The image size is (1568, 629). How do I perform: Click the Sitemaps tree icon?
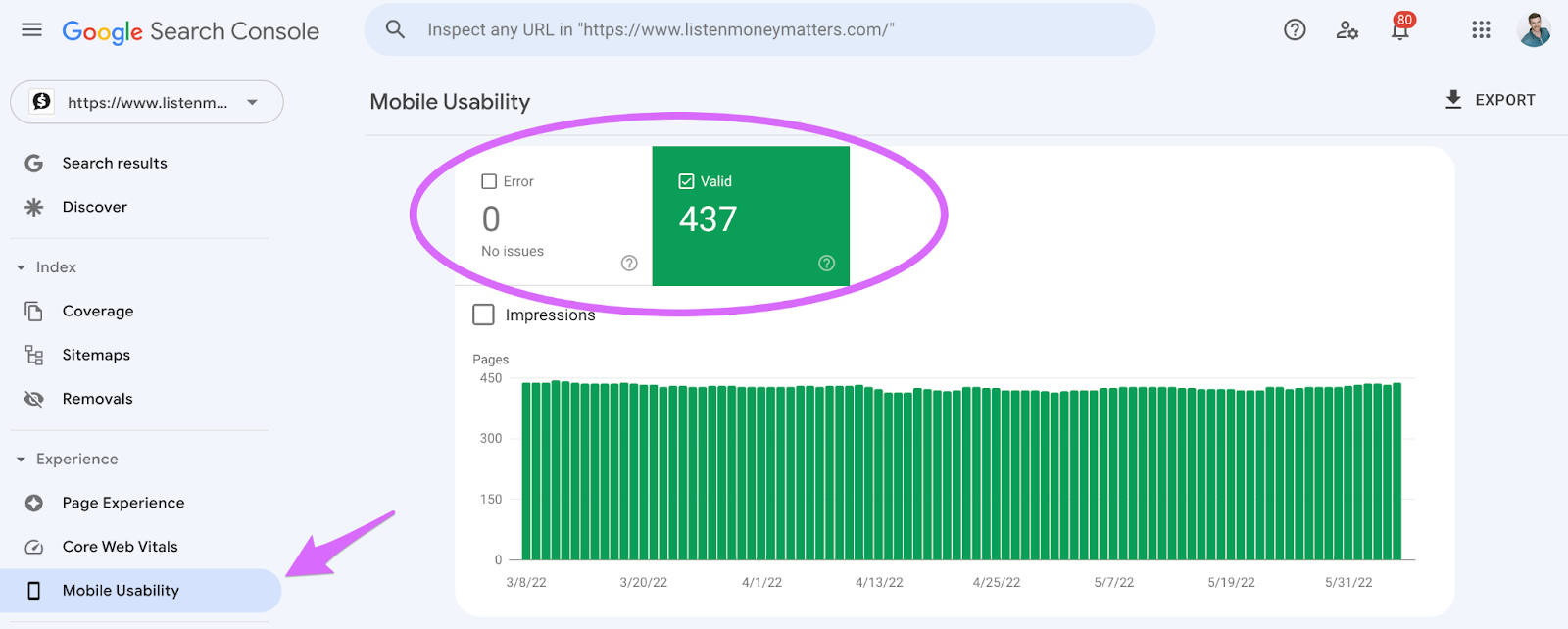point(33,355)
